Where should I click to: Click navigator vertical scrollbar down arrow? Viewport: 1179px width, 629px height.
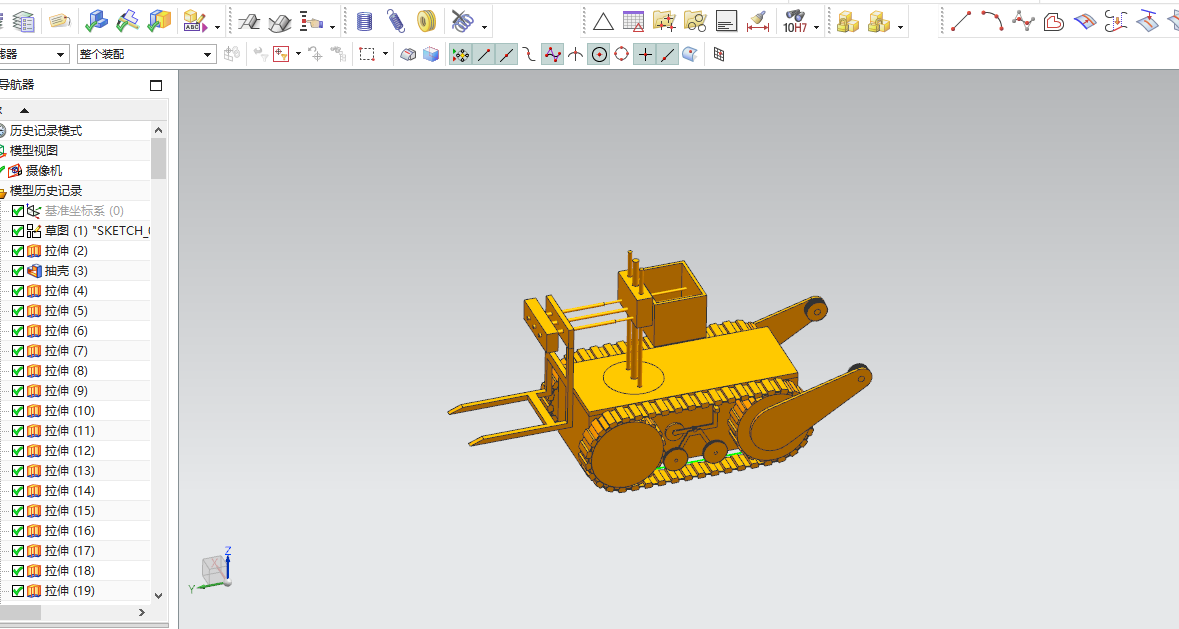(x=159, y=596)
